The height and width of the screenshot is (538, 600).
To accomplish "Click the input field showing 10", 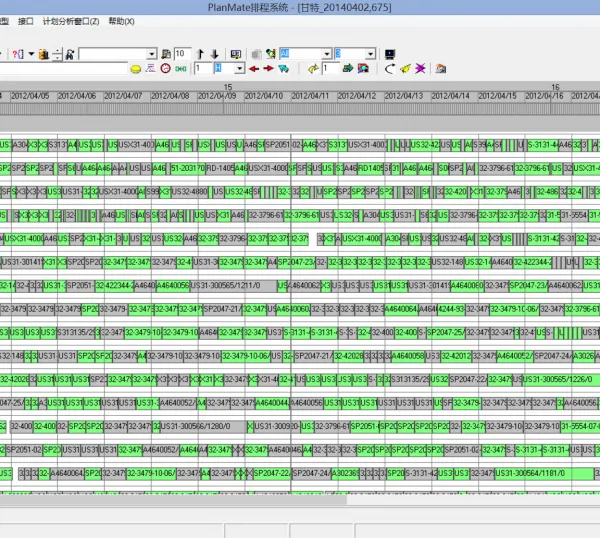I will [x=183, y=54].
